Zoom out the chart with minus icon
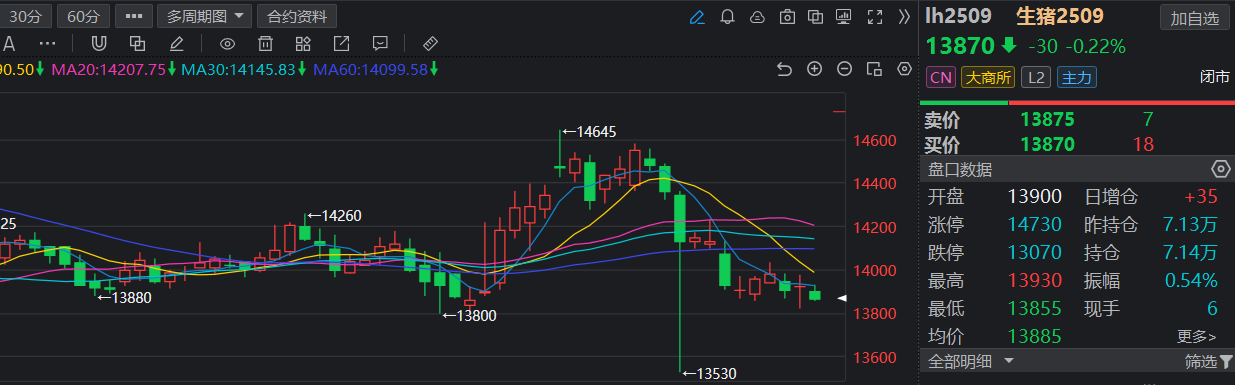The width and height of the screenshot is (1235, 385). point(844,69)
